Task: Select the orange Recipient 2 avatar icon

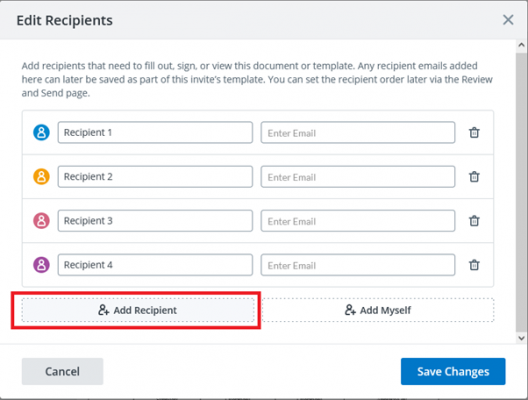Action: coord(41,176)
